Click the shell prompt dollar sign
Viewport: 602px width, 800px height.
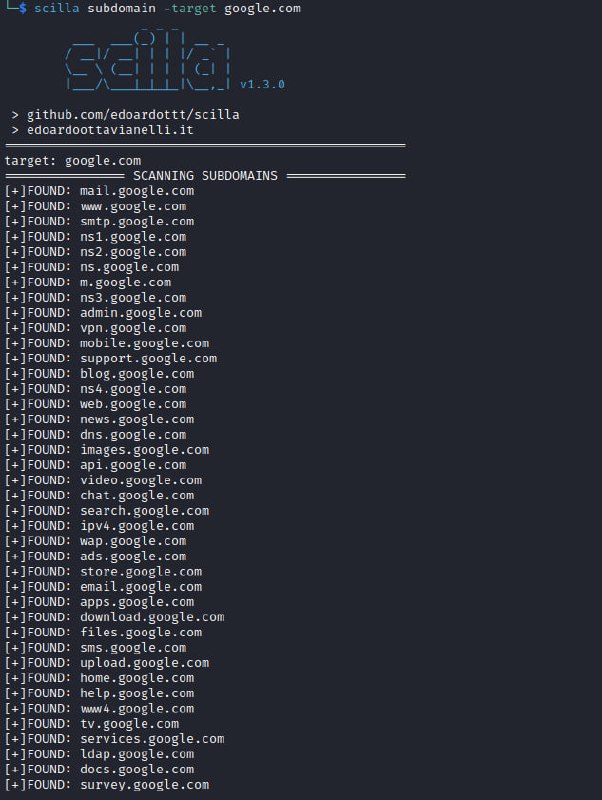[22, 8]
